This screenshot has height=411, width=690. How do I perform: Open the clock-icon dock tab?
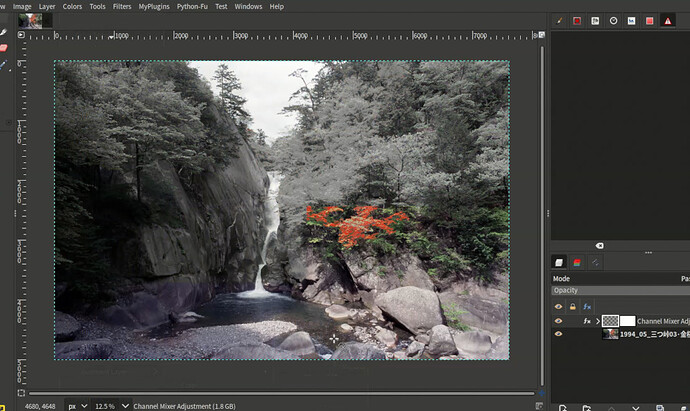click(613, 21)
